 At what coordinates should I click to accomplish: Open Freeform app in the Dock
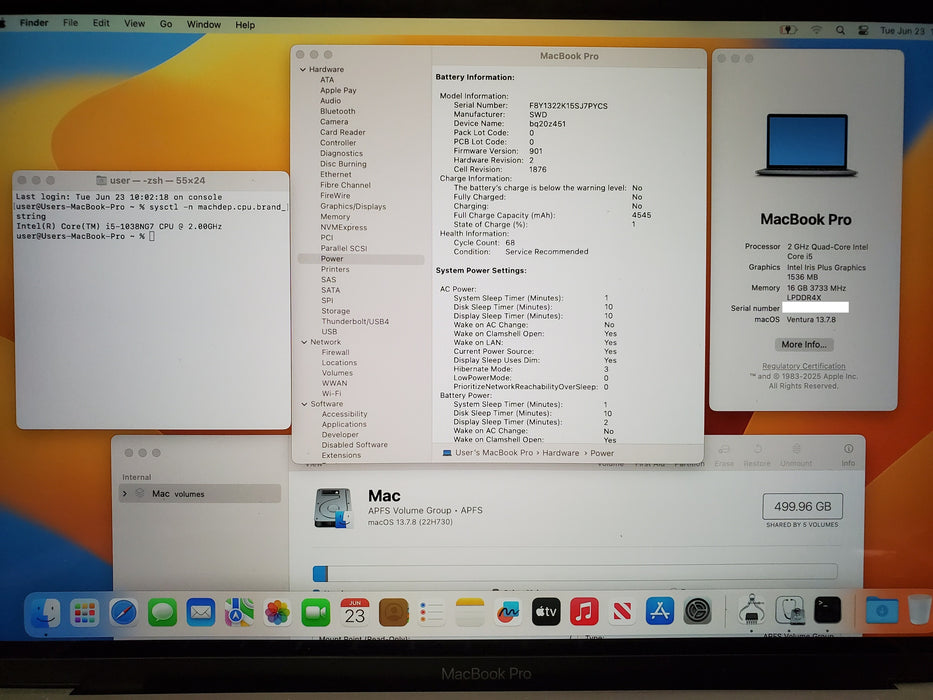[508, 612]
